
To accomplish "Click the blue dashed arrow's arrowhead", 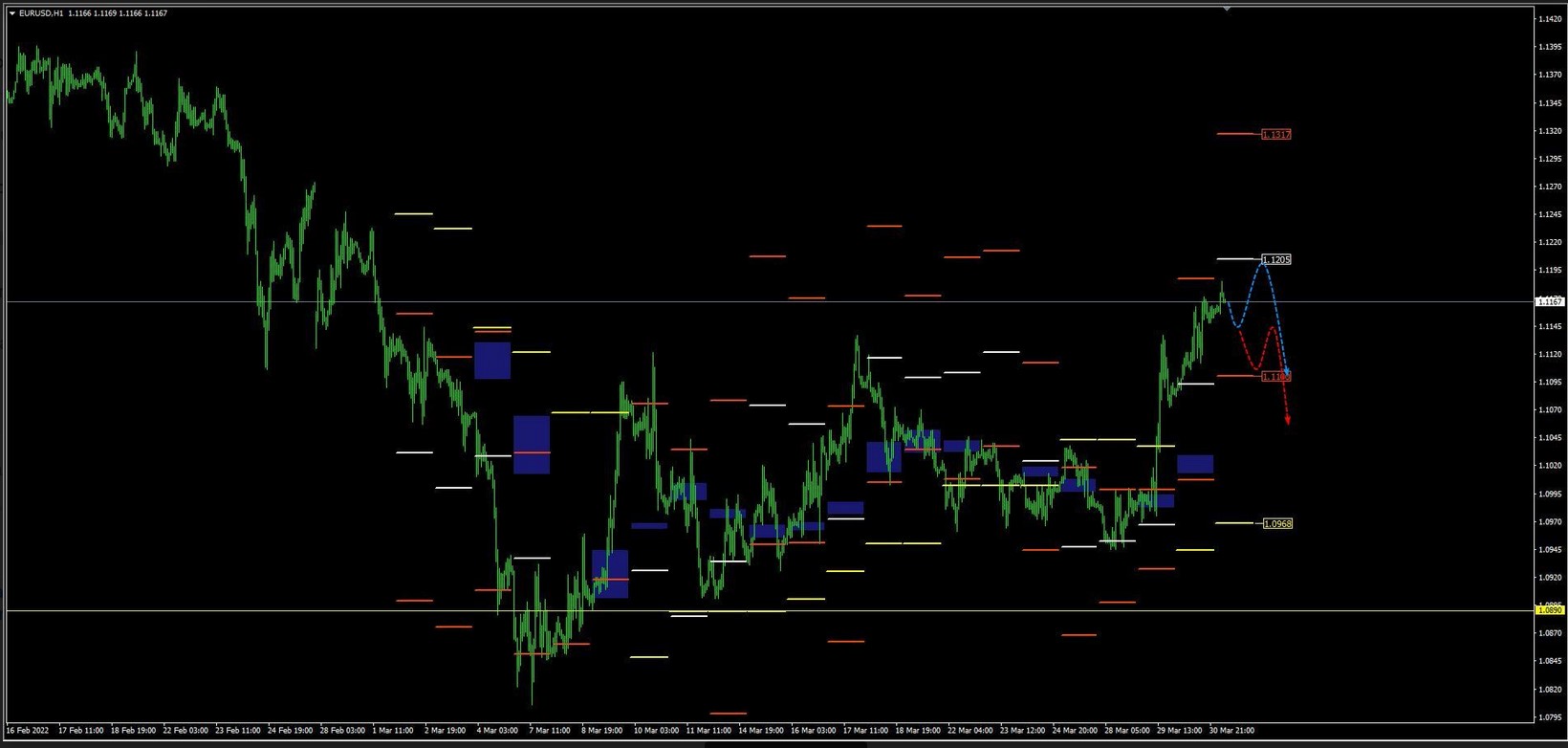I will 1288,372.
